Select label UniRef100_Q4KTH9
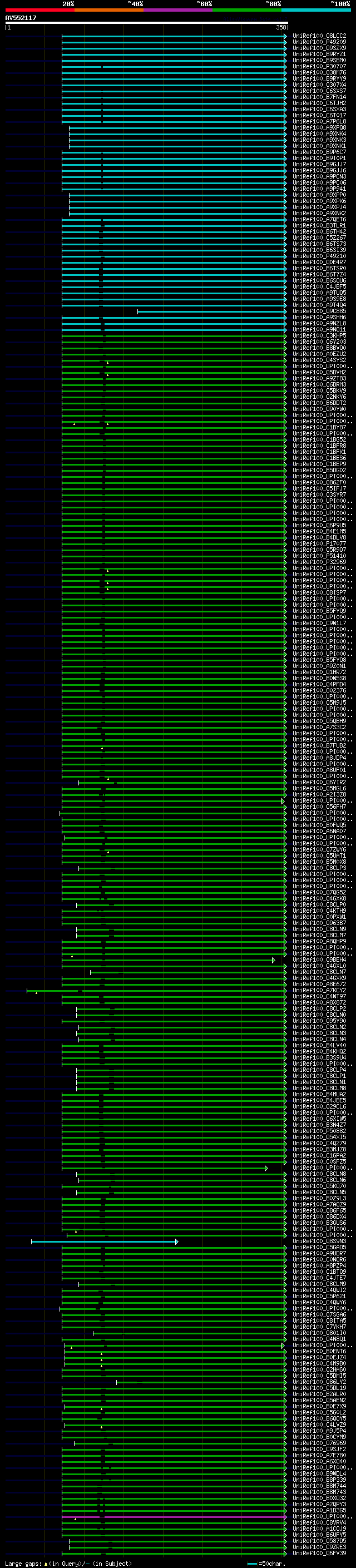 pos(319,911)
